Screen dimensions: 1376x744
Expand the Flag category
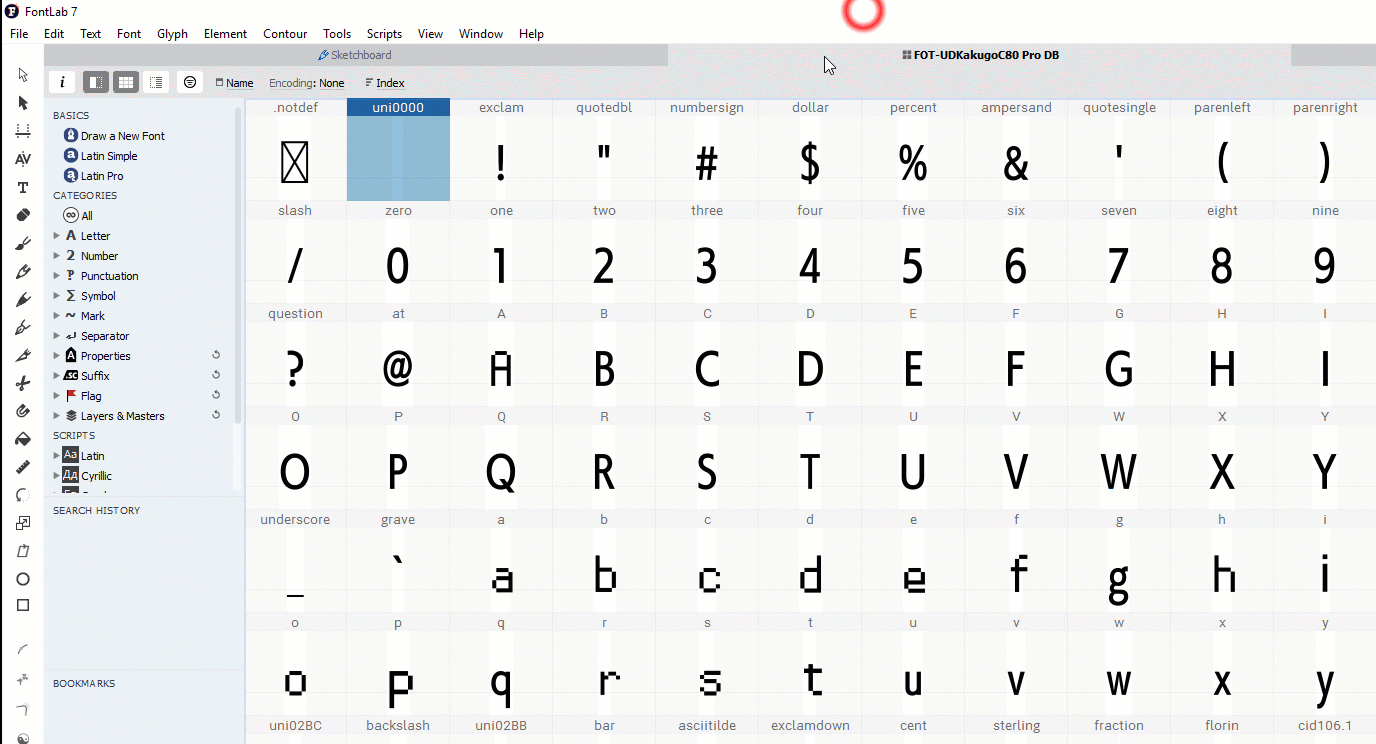(57, 396)
